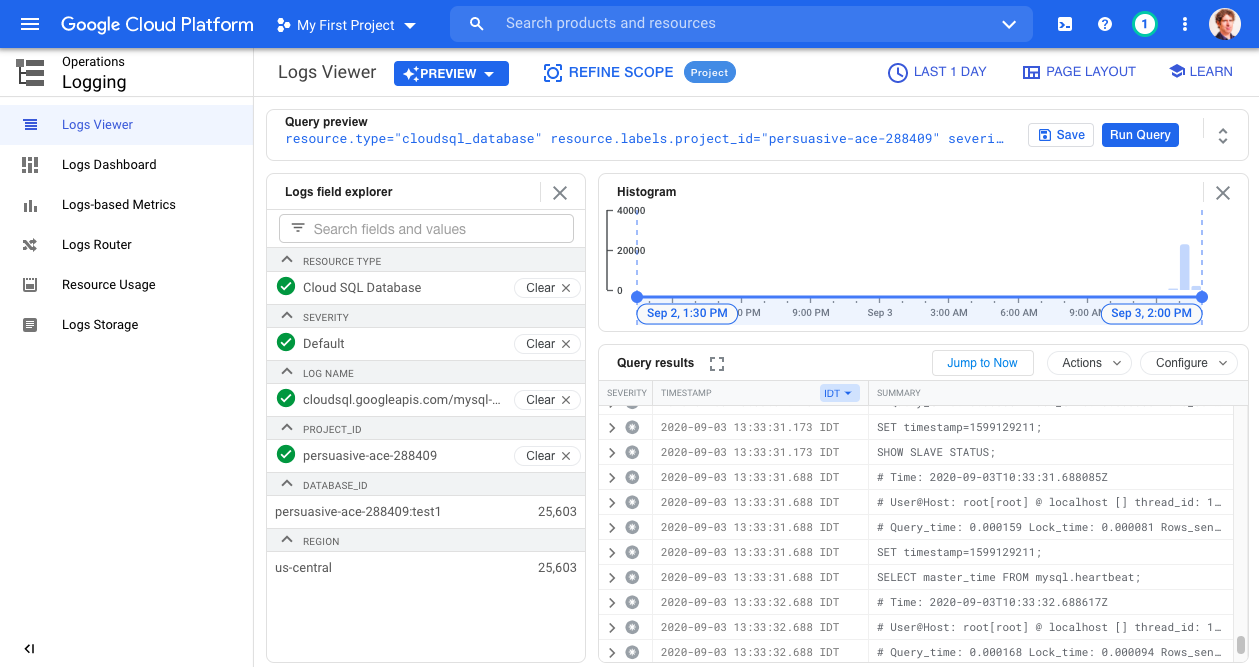Click the query results vertical scrollbar
This screenshot has height=667, width=1259.
pos(1241,644)
